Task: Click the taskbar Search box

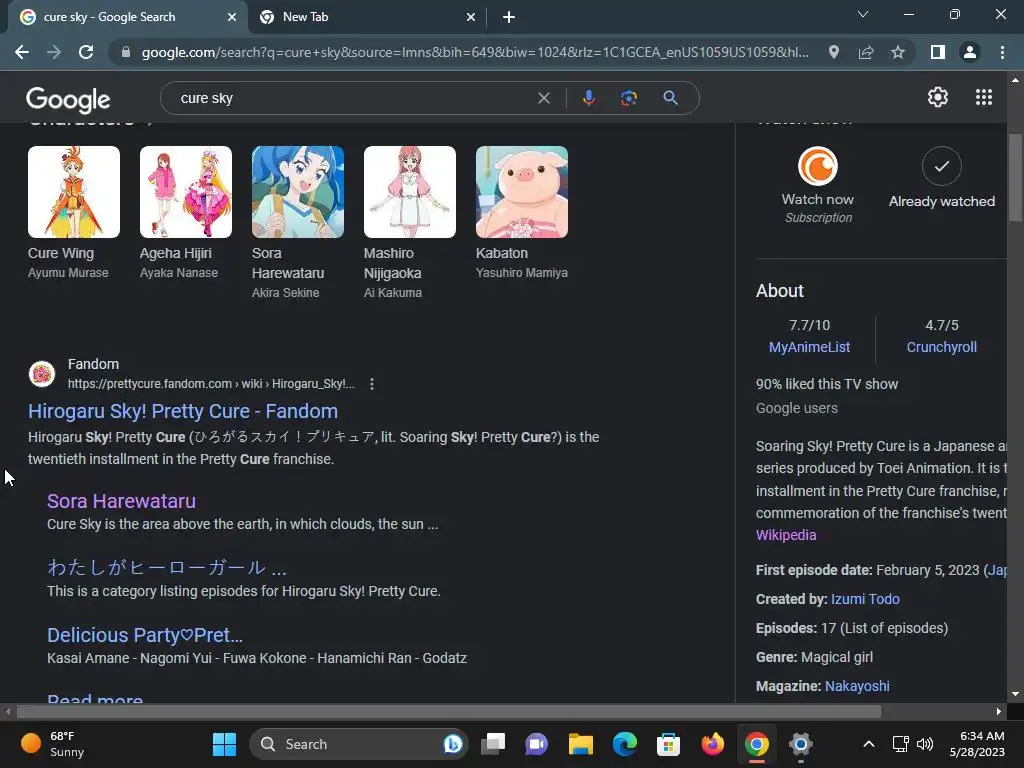Action: point(359,744)
